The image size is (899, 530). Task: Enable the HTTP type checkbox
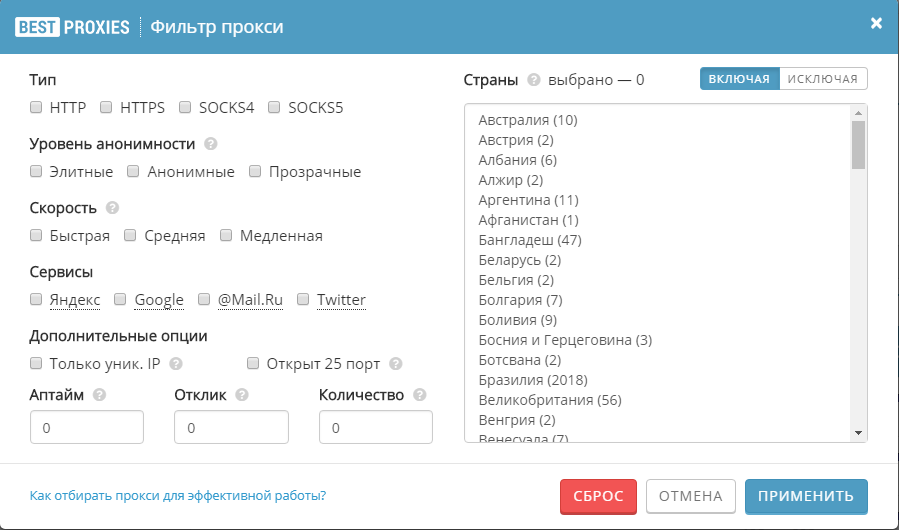[x=36, y=107]
